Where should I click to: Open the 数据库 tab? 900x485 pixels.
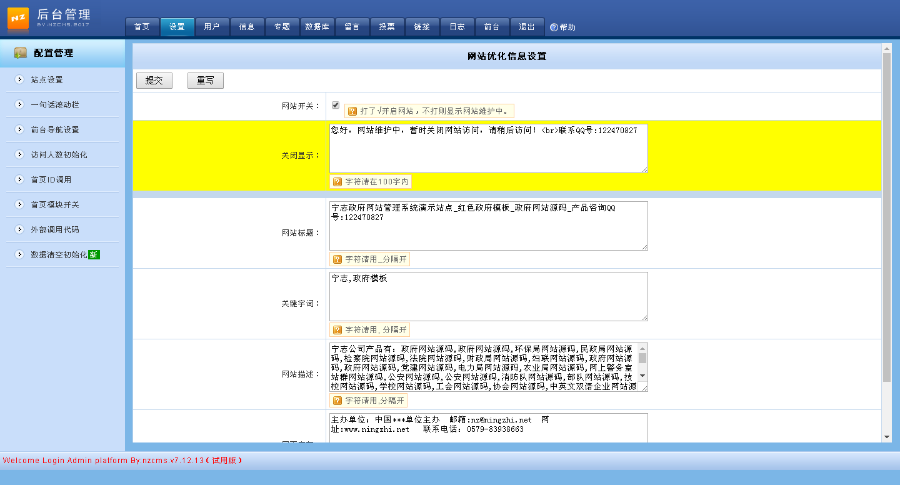(317, 27)
